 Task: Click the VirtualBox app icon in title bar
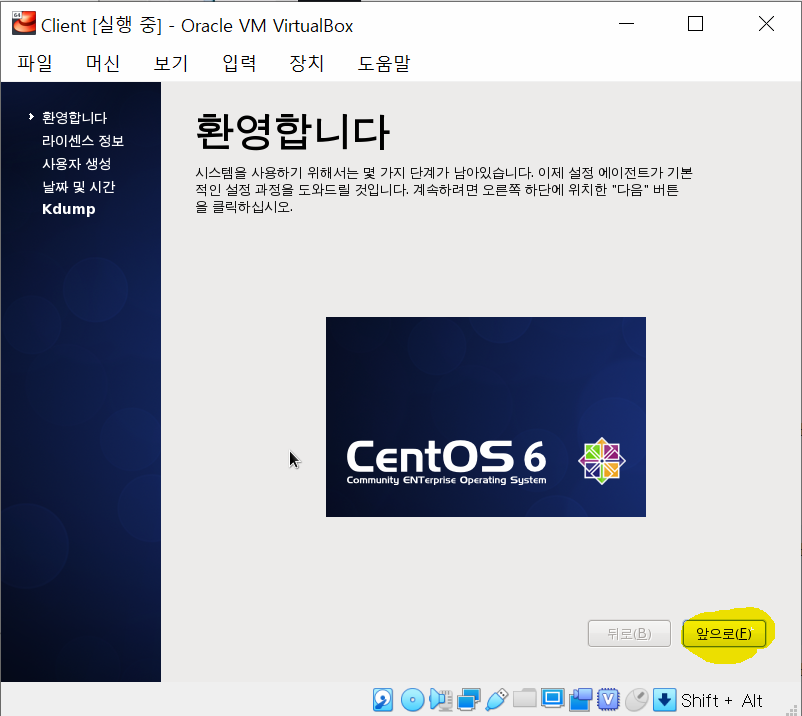(24, 24)
